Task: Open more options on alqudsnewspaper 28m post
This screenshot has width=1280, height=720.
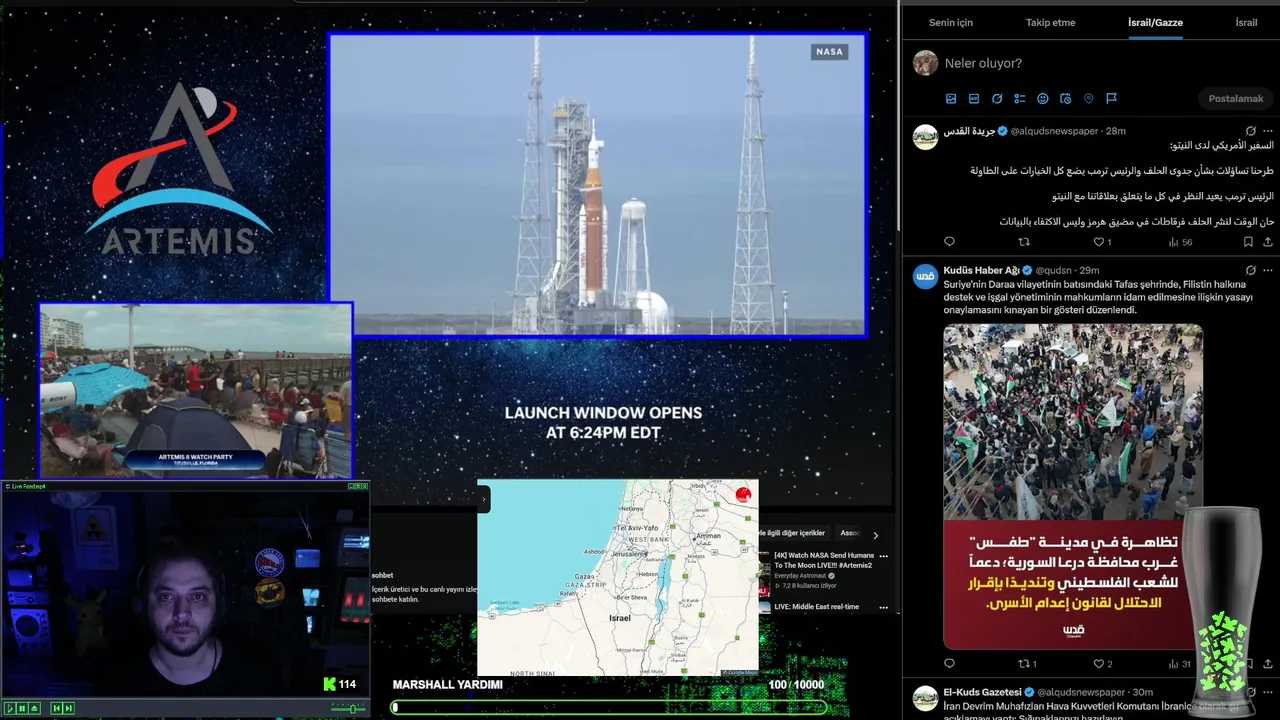Action: pyautogui.click(x=1269, y=131)
